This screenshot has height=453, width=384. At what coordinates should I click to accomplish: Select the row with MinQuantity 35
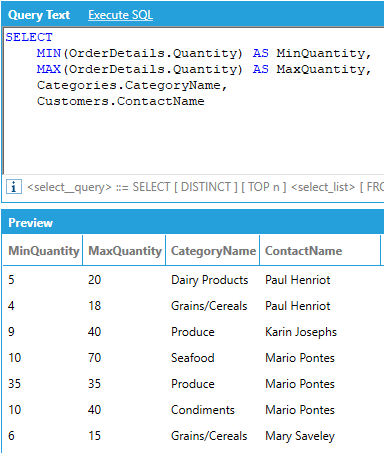pyautogui.click(x=193, y=384)
